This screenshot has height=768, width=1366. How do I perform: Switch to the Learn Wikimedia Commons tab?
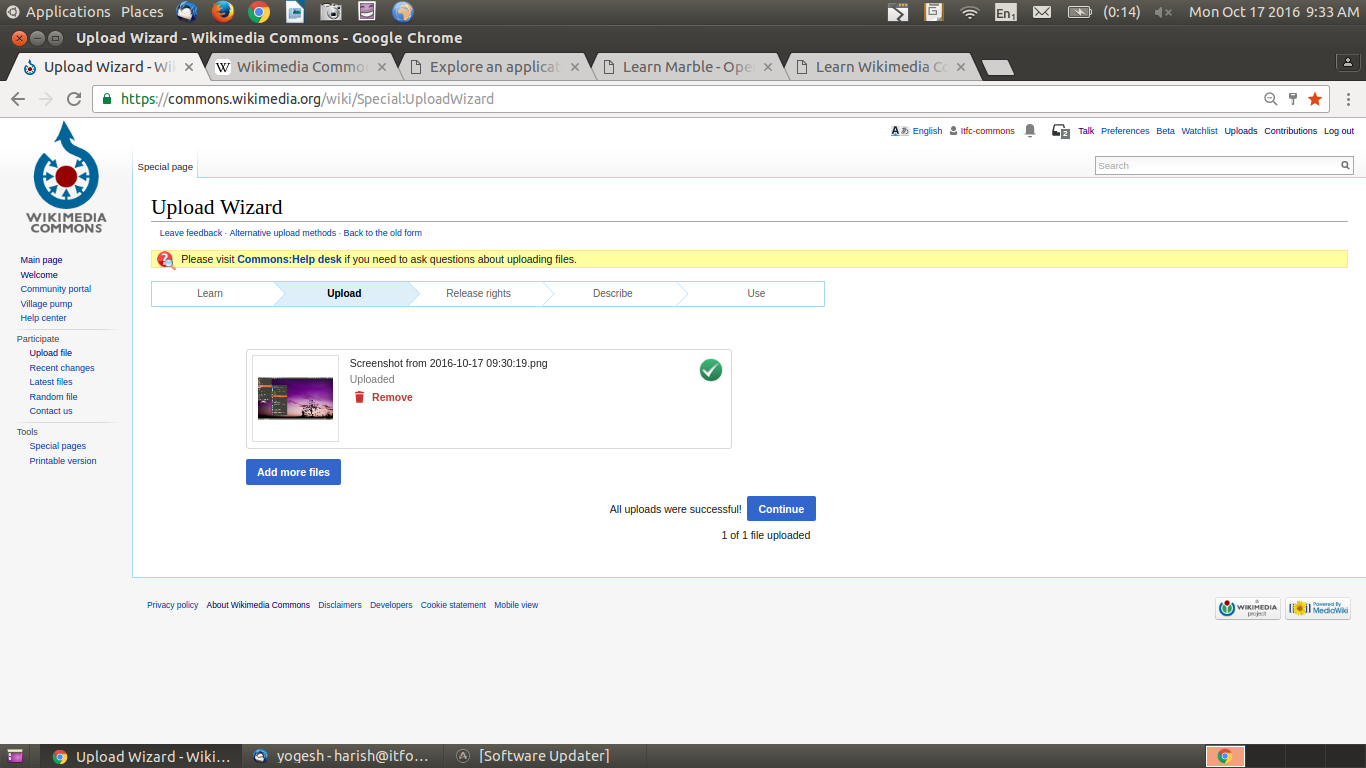(x=880, y=67)
